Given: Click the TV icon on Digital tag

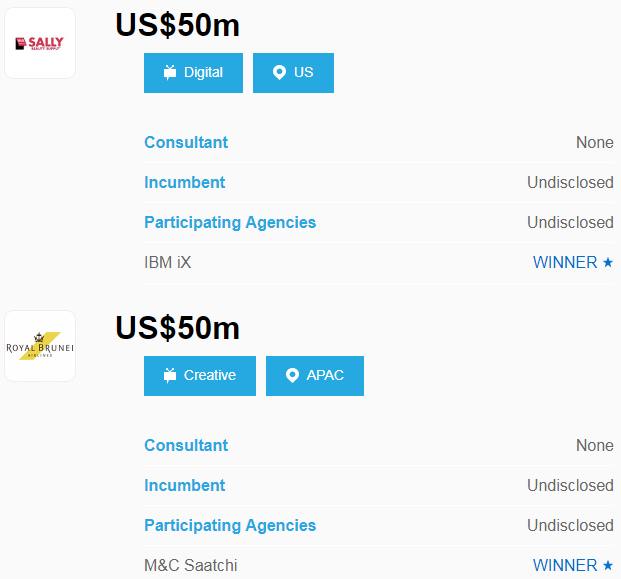Looking at the screenshot, I should coord(170,73).
